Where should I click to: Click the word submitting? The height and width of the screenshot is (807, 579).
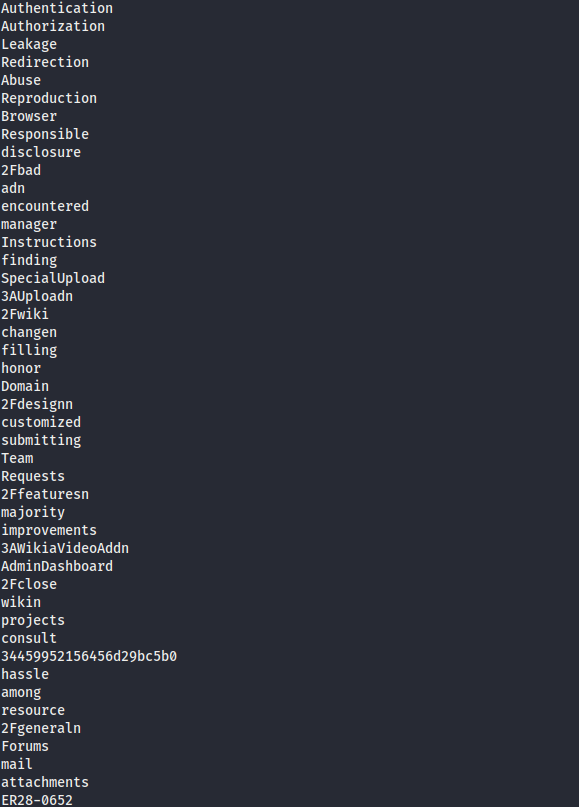click(x=41, y=441)
